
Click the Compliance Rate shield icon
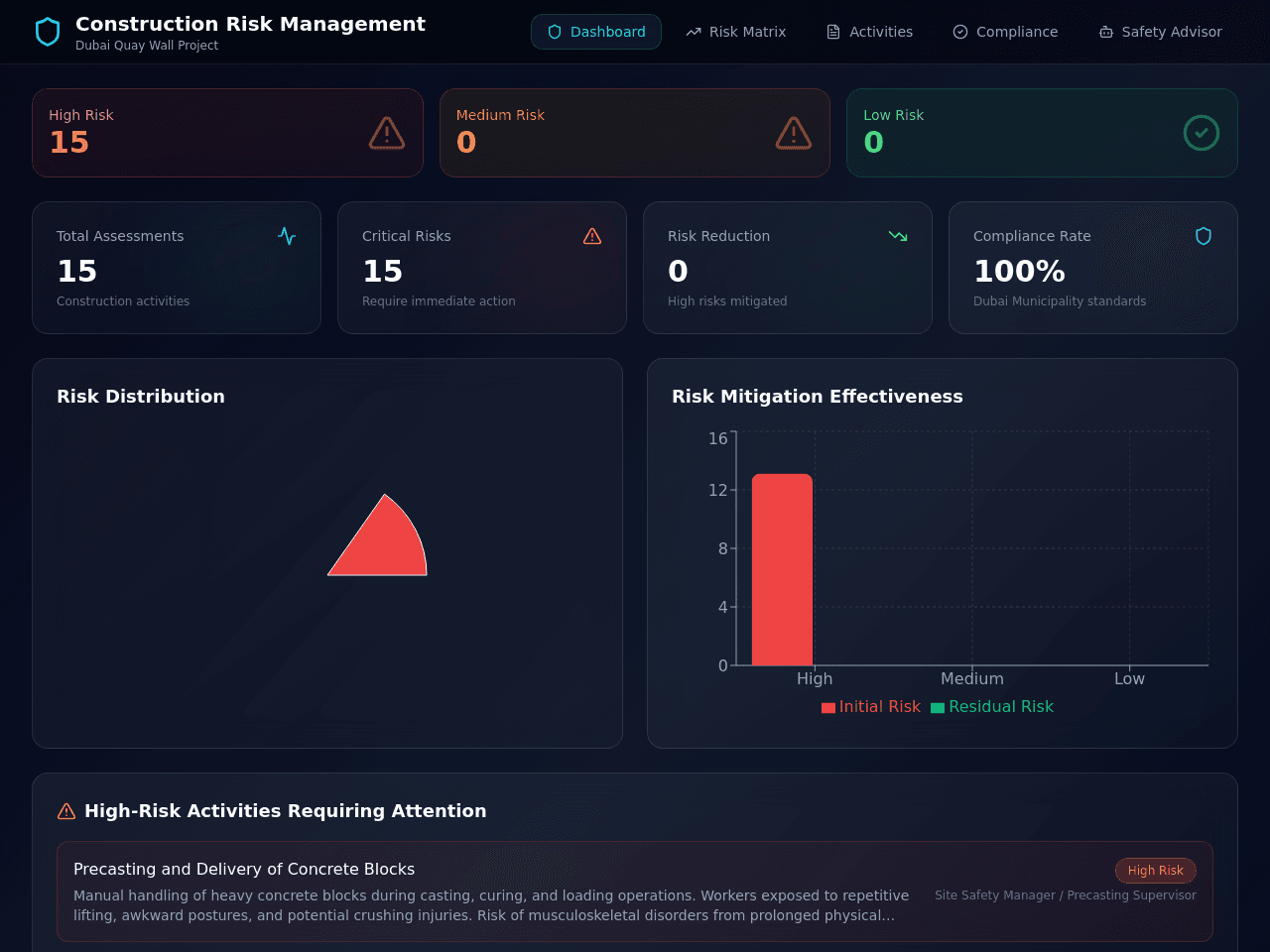coord(1204,236)
